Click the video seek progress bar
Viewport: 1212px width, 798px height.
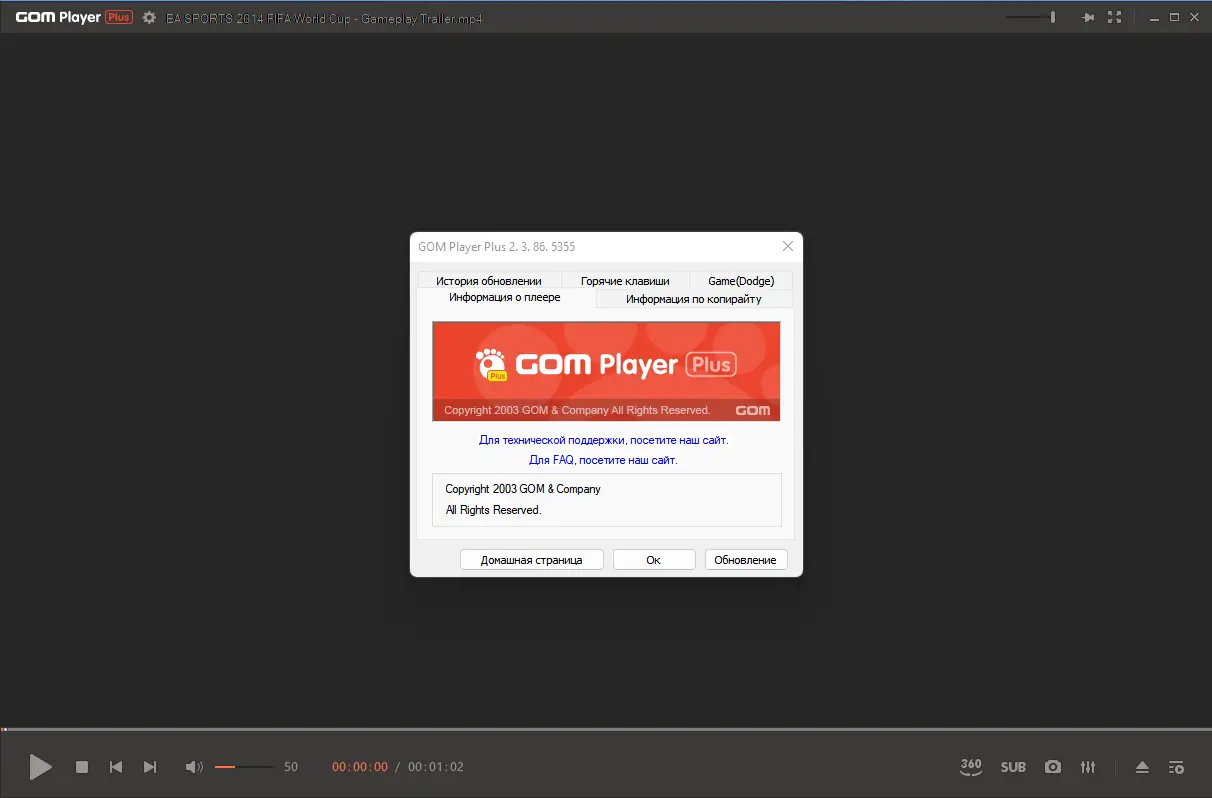pos(606,729)
